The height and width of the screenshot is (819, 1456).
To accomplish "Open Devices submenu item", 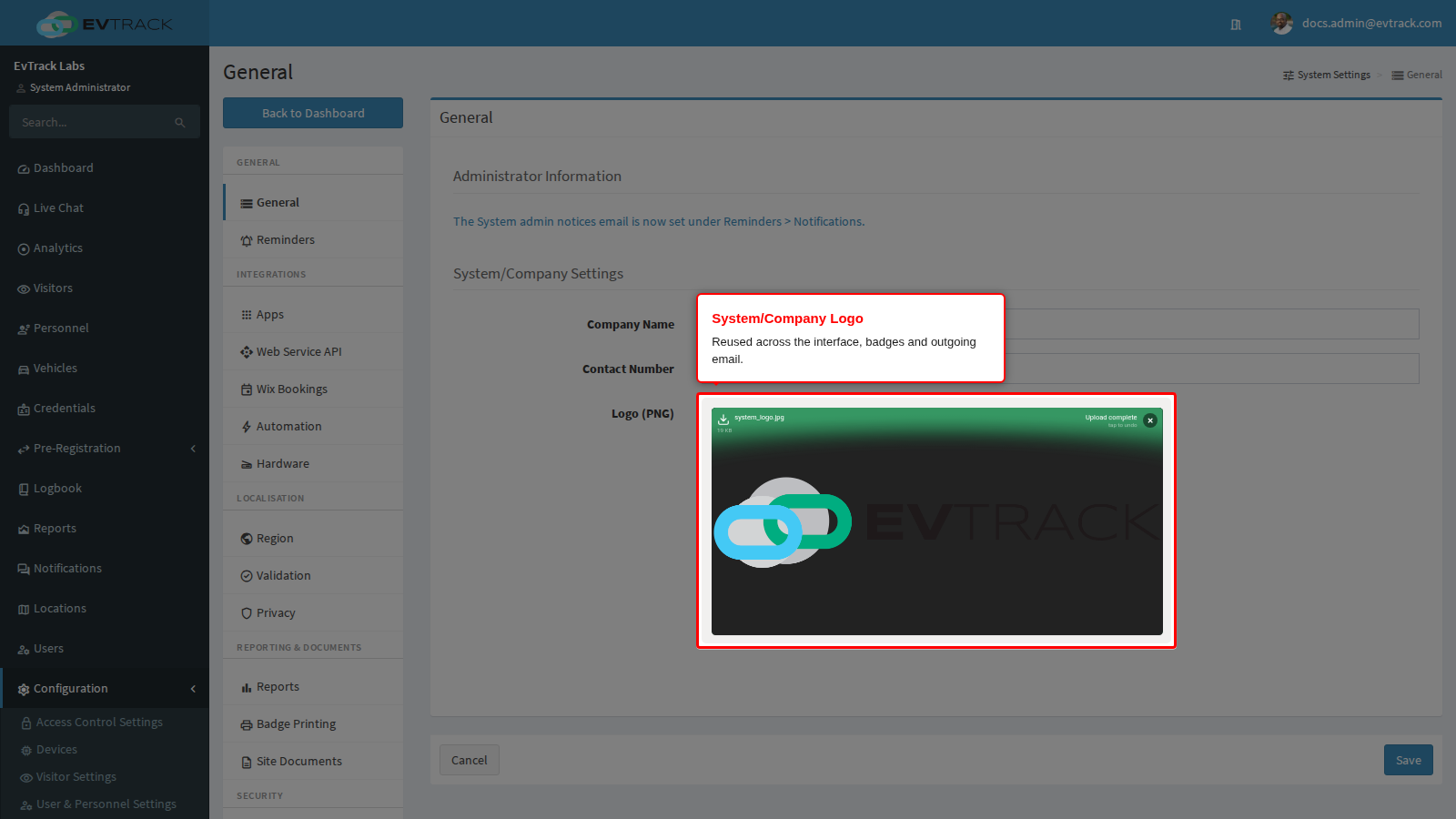I will point(105,750).
